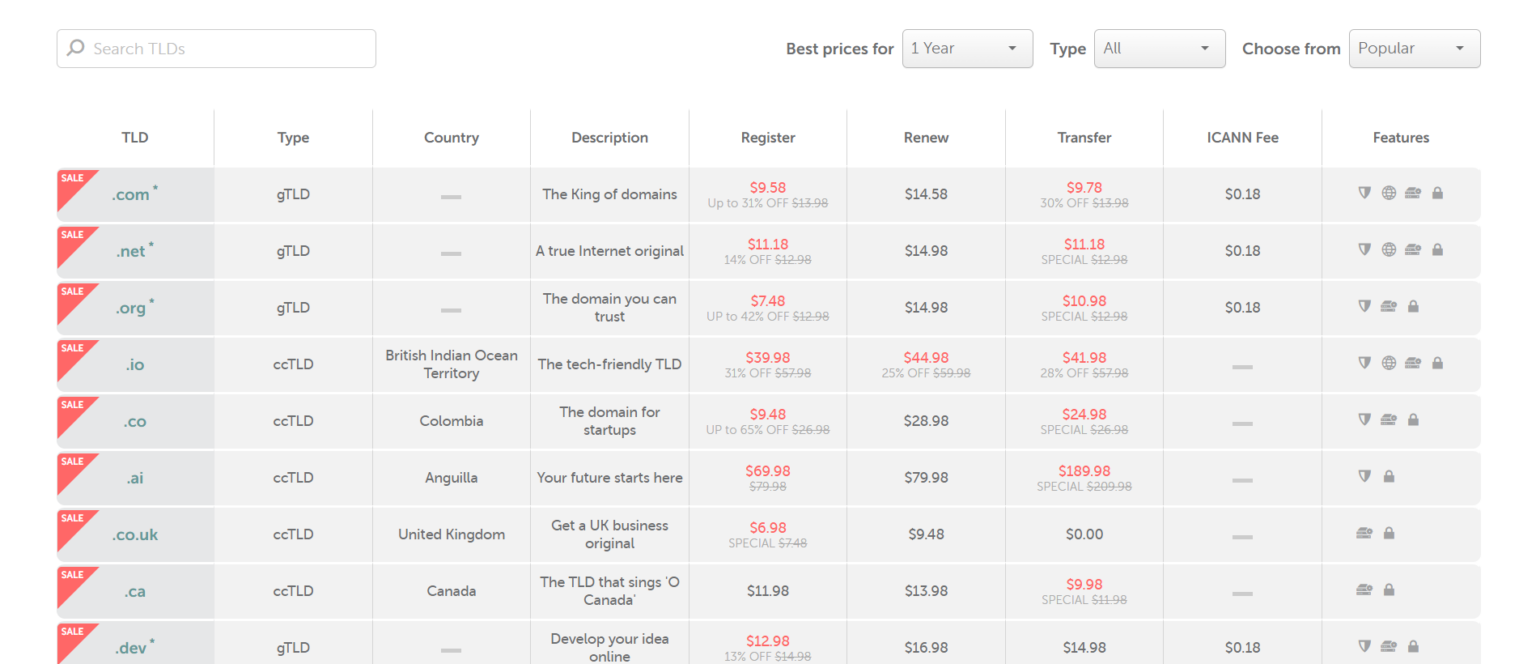1536x664 pixels.
Task: Click inside the Search TLDs input field
Action: [x=215, y=48]
